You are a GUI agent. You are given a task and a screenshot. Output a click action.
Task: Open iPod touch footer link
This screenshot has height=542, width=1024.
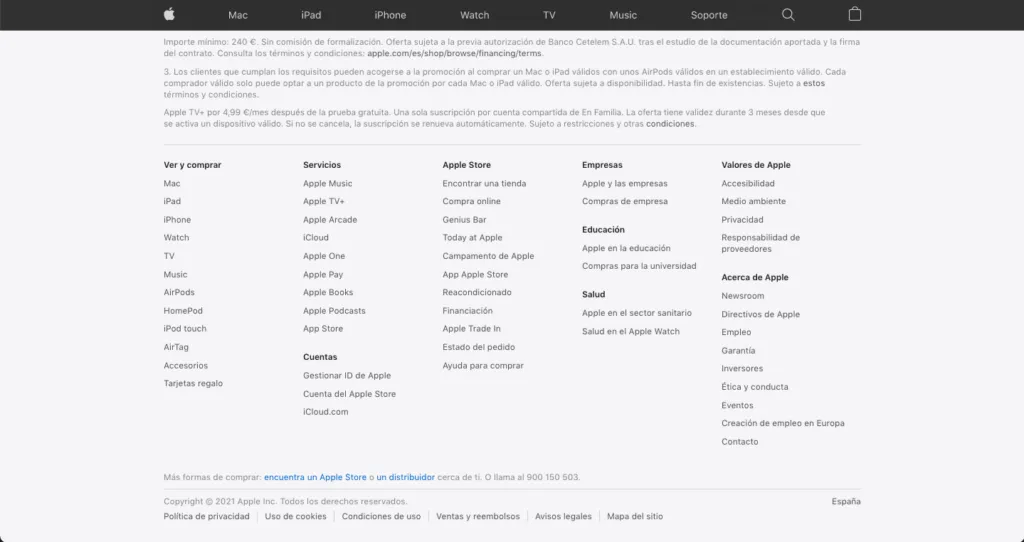click(x=185, y=328)
